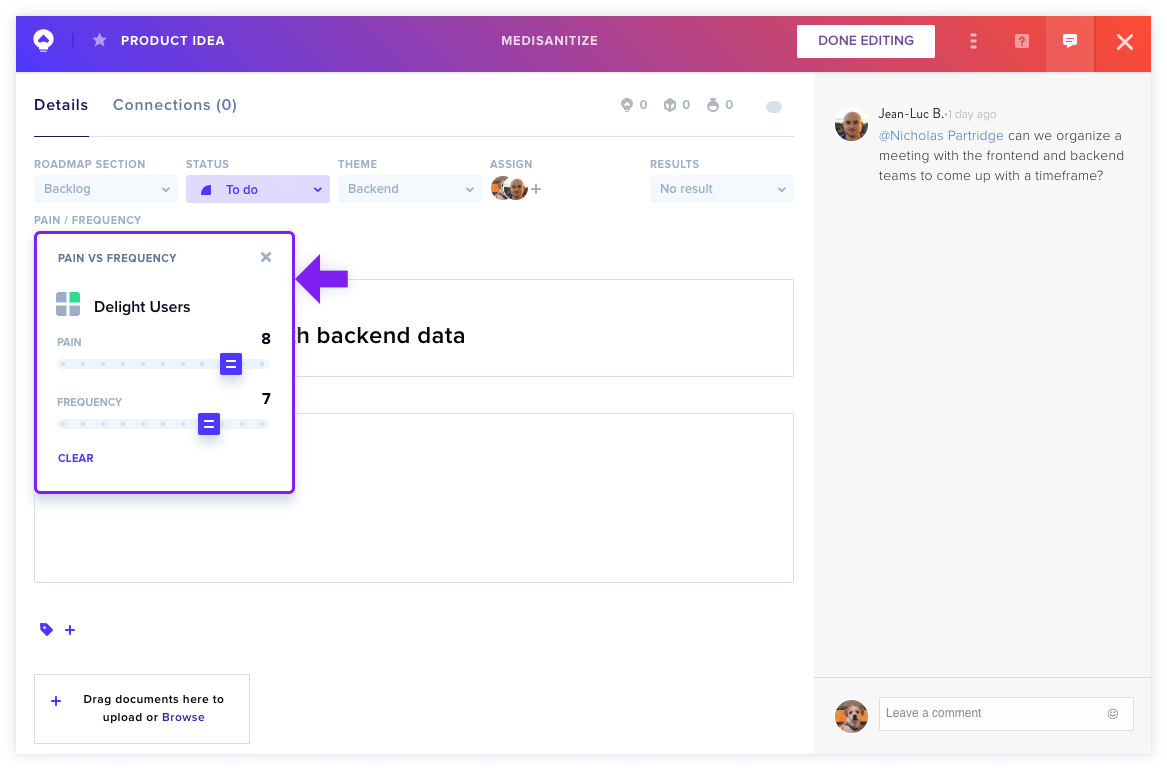Screen dimensions: 1167x770
Task: Open the Status To do dropdown
Action: click(x=258, y=189)
